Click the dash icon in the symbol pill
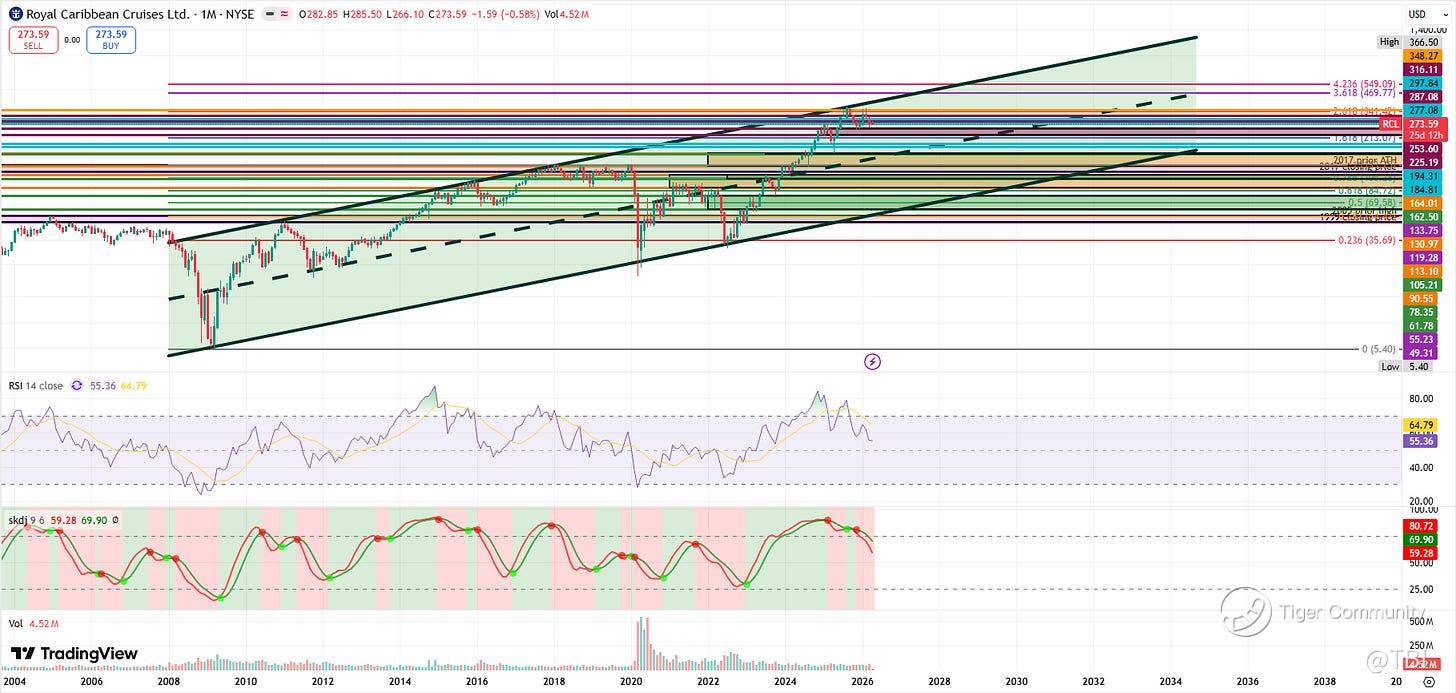The height and width of the screenshot is (693, 1456). point(269,15)
